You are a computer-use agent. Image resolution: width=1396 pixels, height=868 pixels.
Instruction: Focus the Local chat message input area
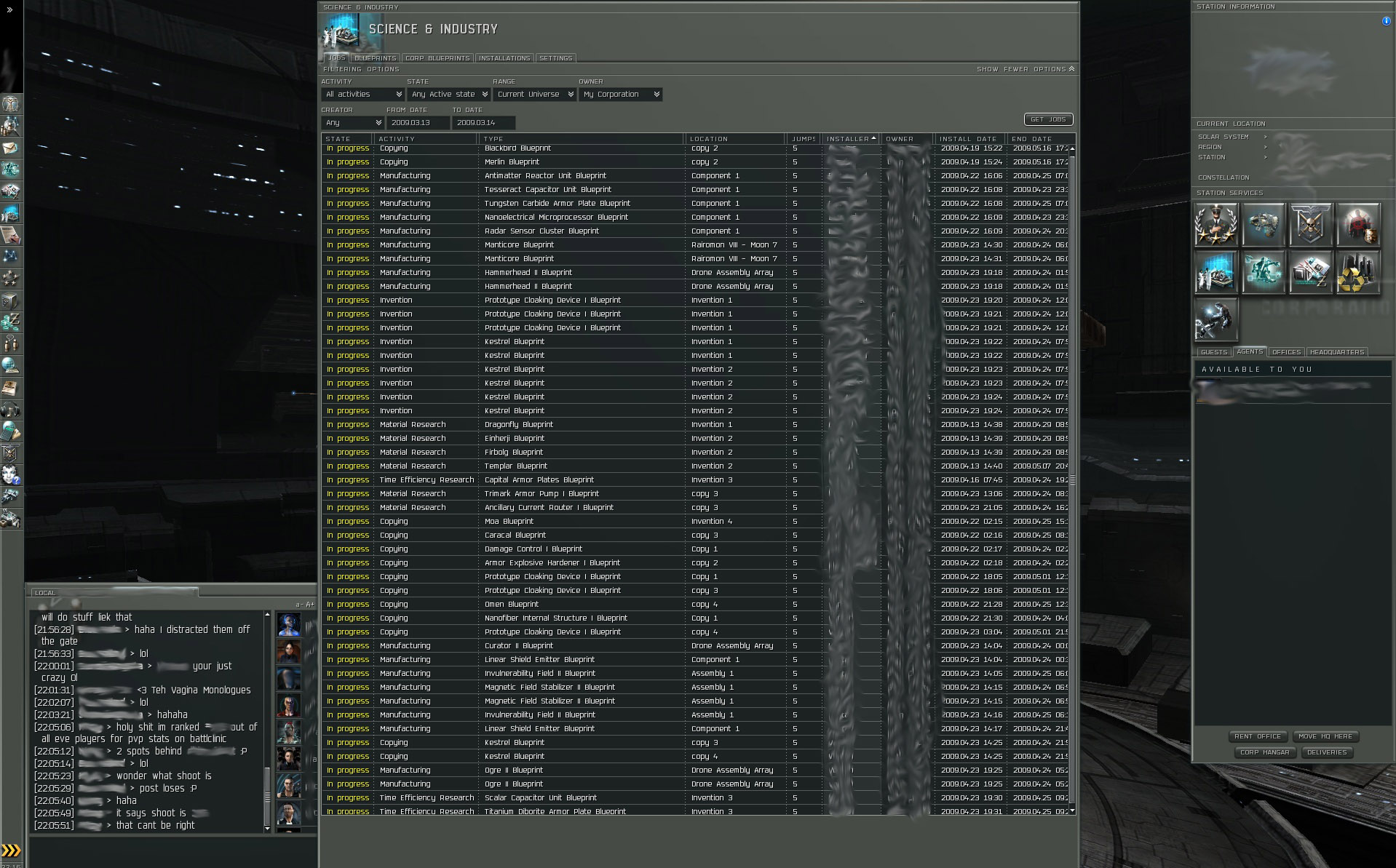[172, 851]
